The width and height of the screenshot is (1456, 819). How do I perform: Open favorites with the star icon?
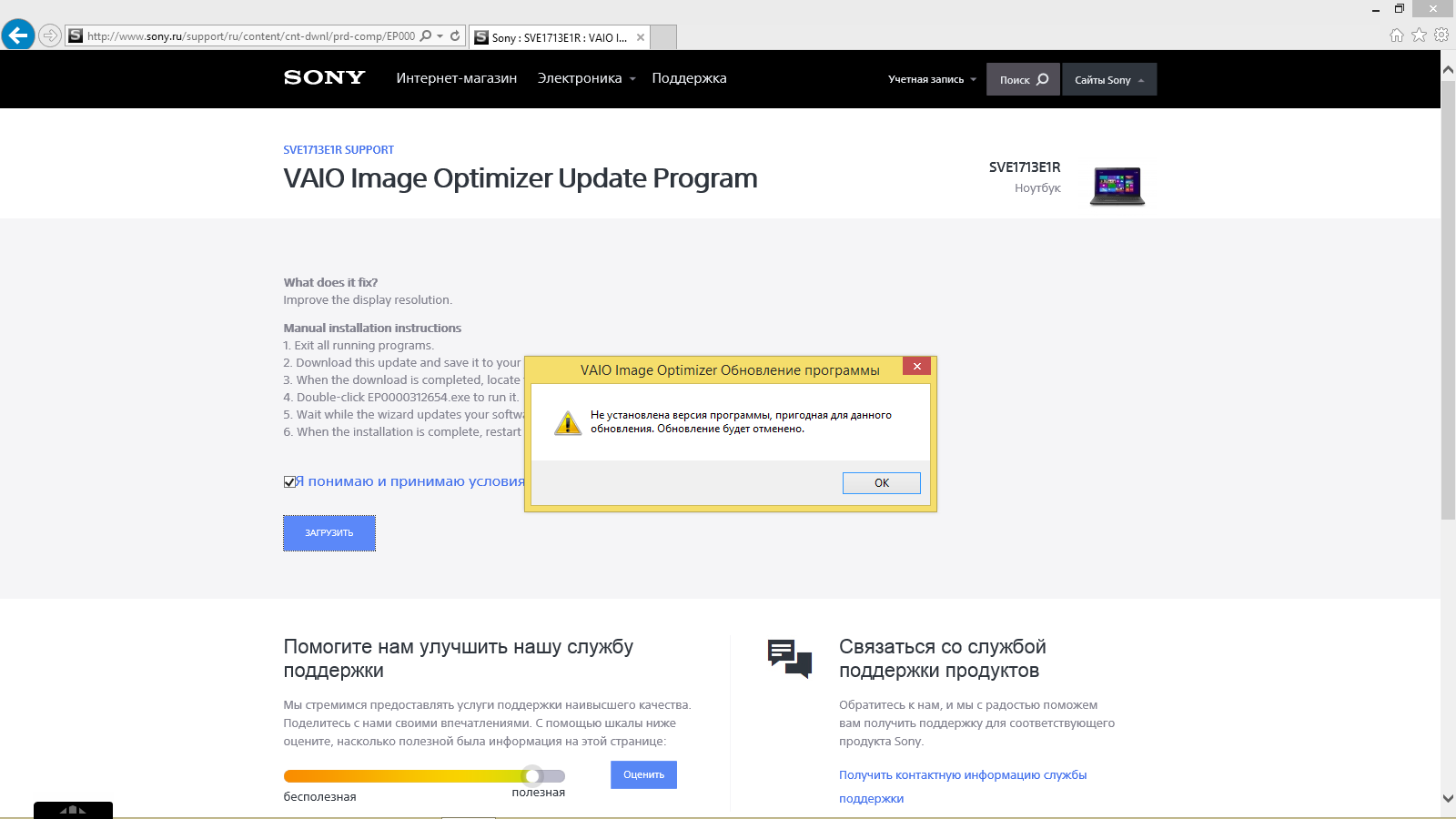(x=1419, y=35)
